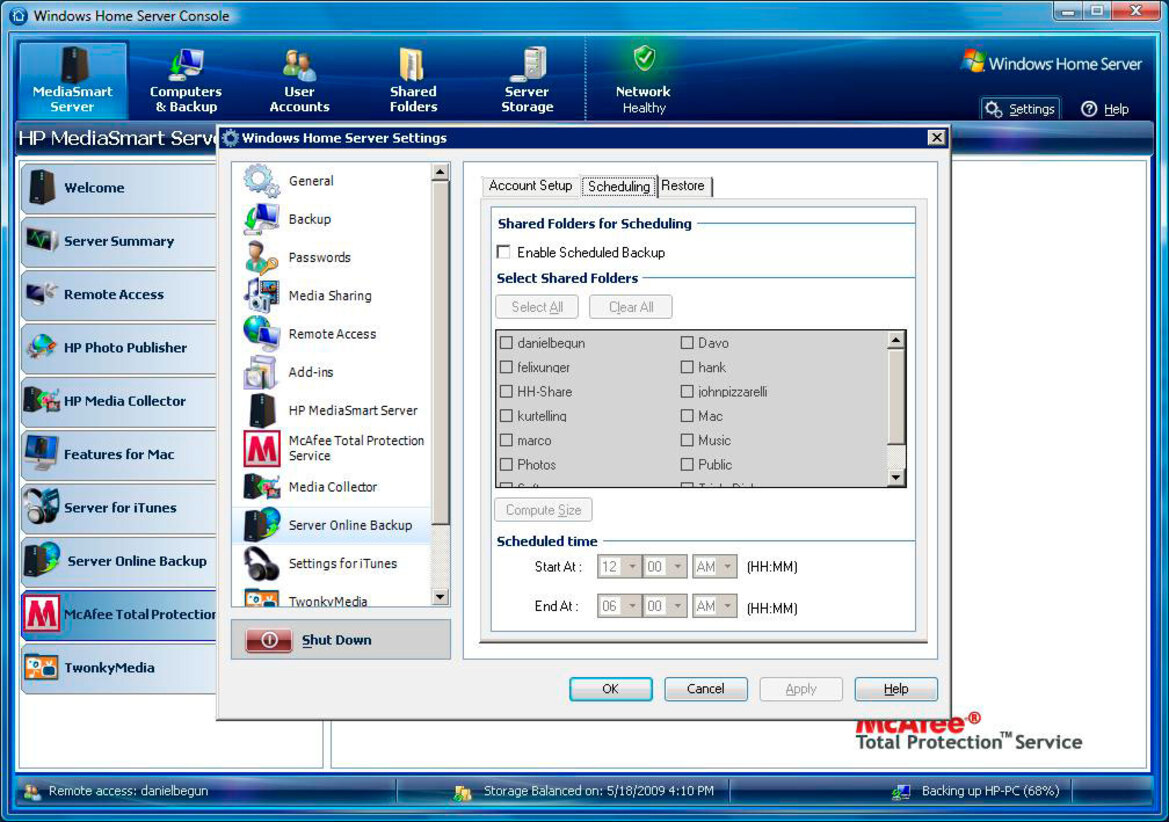Open Welcome in the left sidebar
This screenshot has width=1169, height=822.
(x=119, y=188)
